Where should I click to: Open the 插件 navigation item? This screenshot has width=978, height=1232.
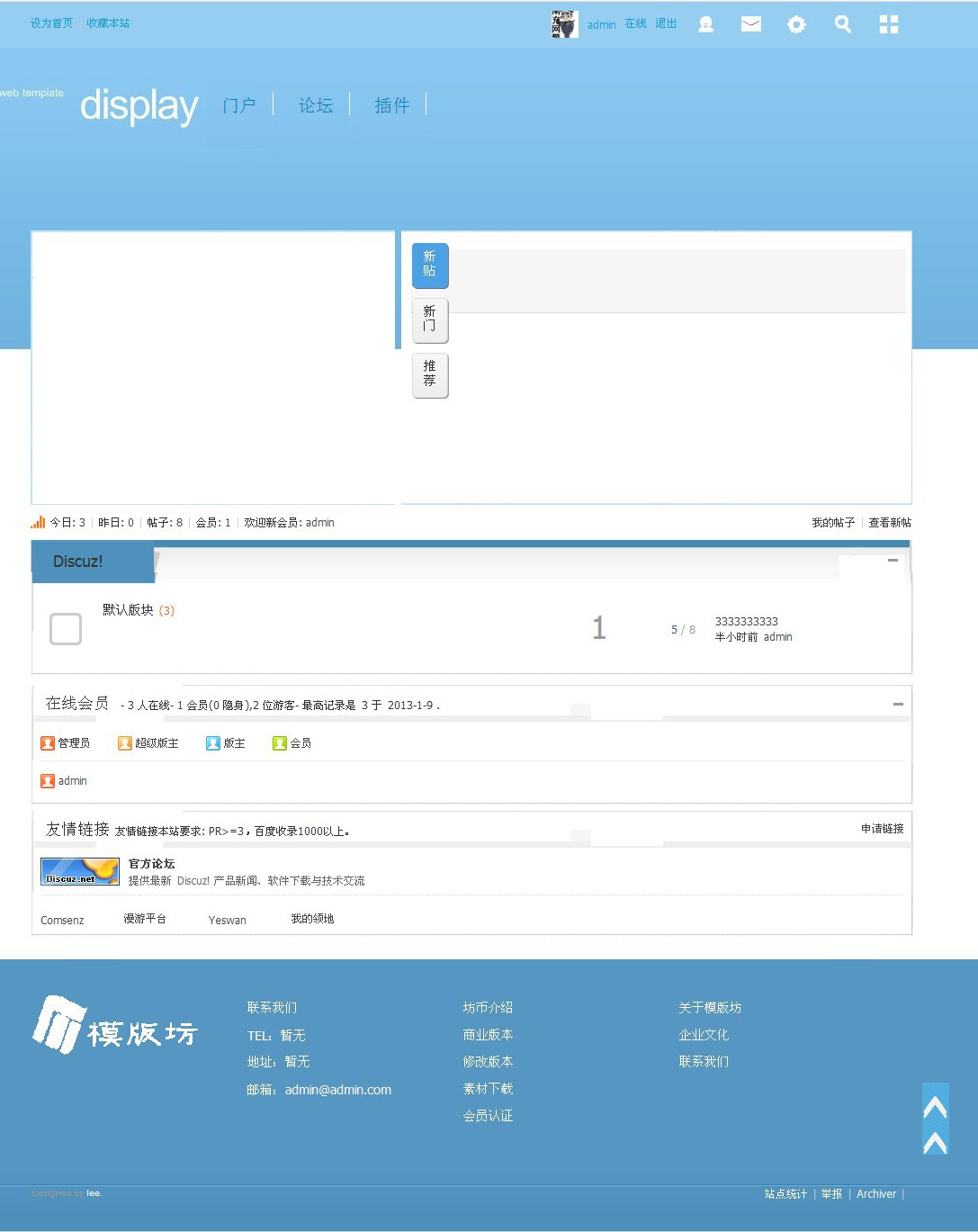pyautogui.click(x=392, y=105)
